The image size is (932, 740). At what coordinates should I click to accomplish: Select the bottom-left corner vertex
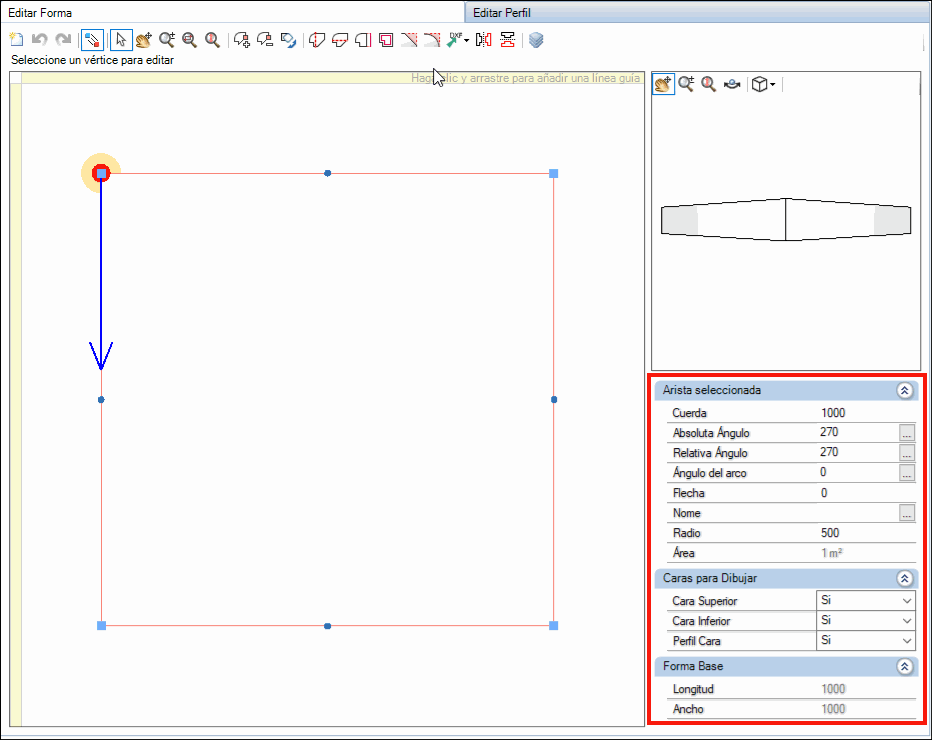pyautogui.click(x=102, y=626)
